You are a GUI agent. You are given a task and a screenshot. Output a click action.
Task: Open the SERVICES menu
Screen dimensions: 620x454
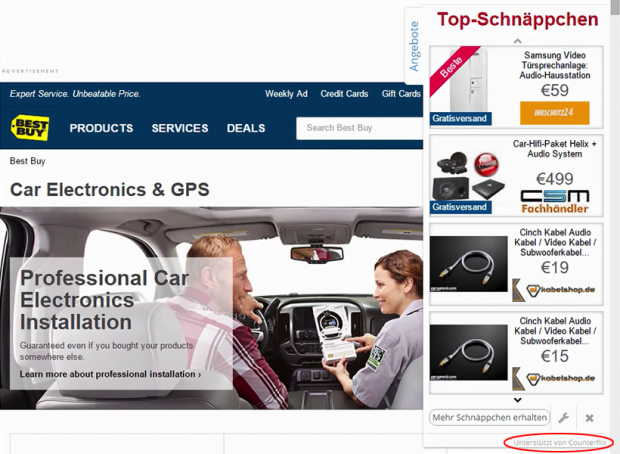click(x=180, y=128)
